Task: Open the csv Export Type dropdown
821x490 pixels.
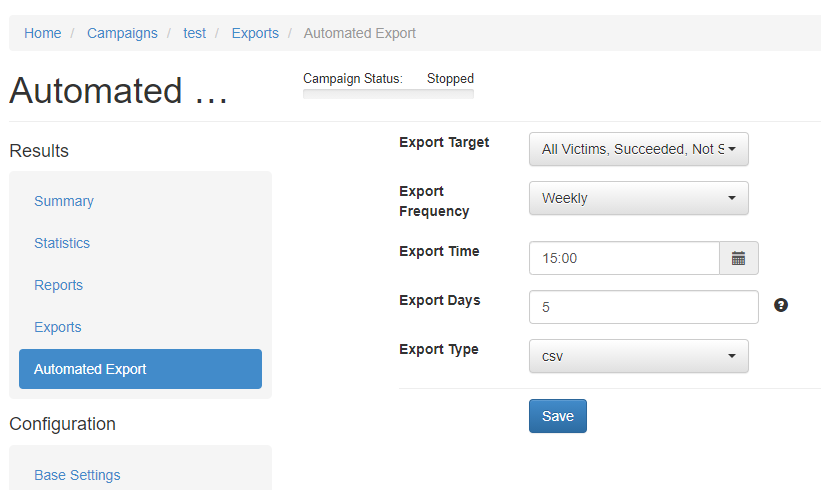Action: (x=639, y=357)
